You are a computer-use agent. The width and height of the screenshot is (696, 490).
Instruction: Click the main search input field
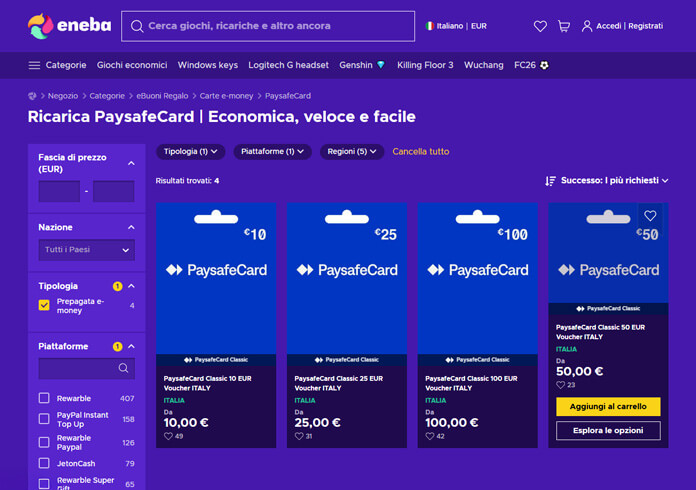[268, 26]
